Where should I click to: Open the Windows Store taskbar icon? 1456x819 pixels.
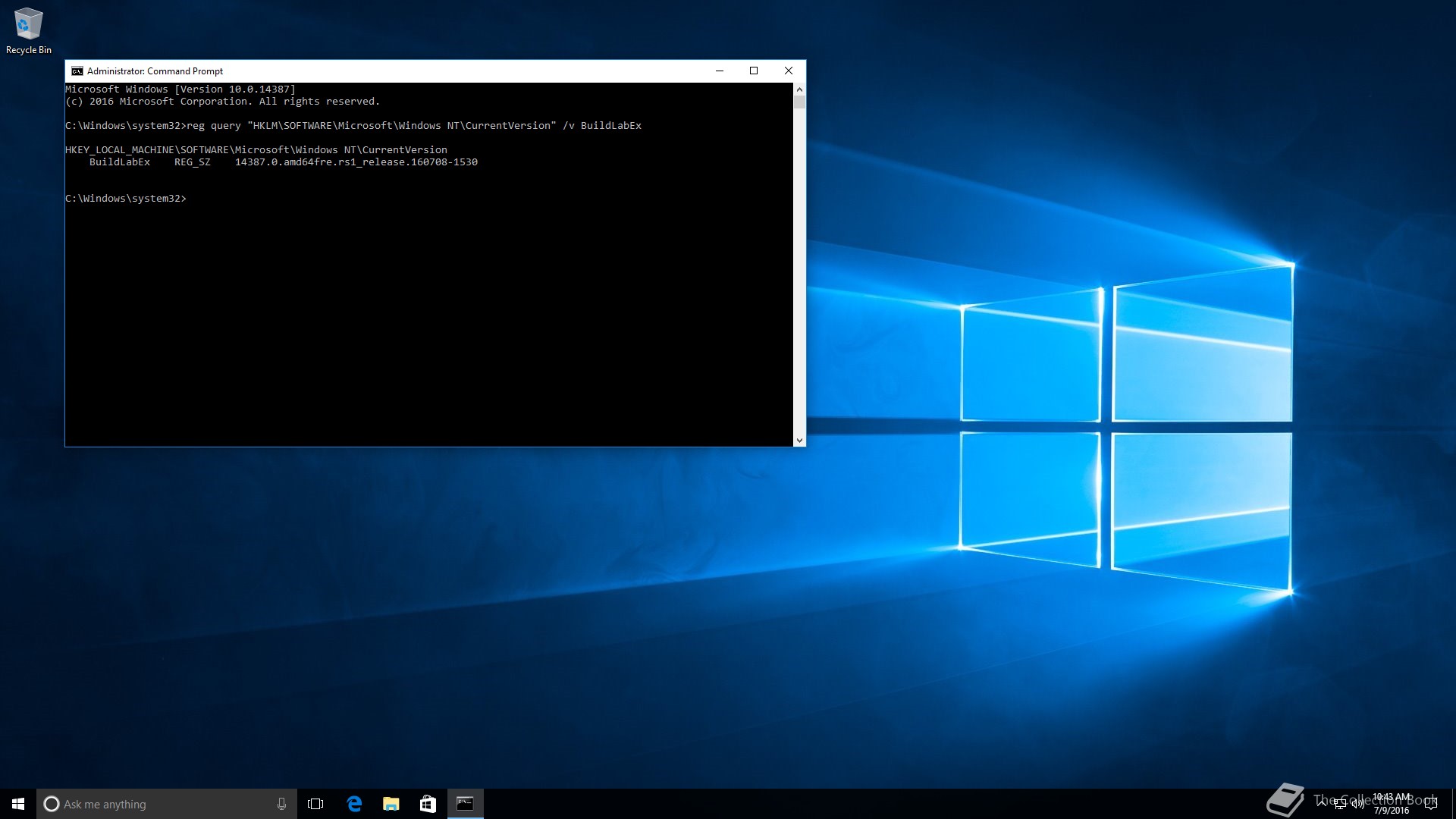point(428,804)
